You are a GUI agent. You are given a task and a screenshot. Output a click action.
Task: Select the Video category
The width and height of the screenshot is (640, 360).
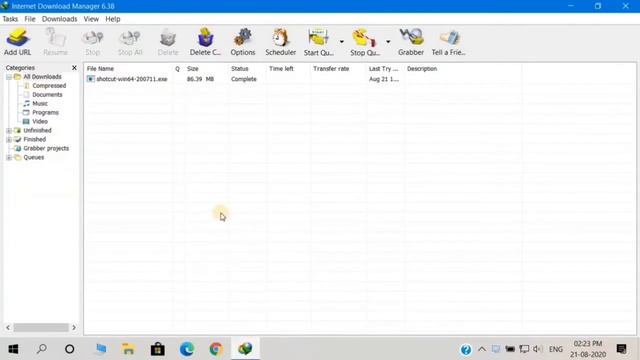pos(40,122)
